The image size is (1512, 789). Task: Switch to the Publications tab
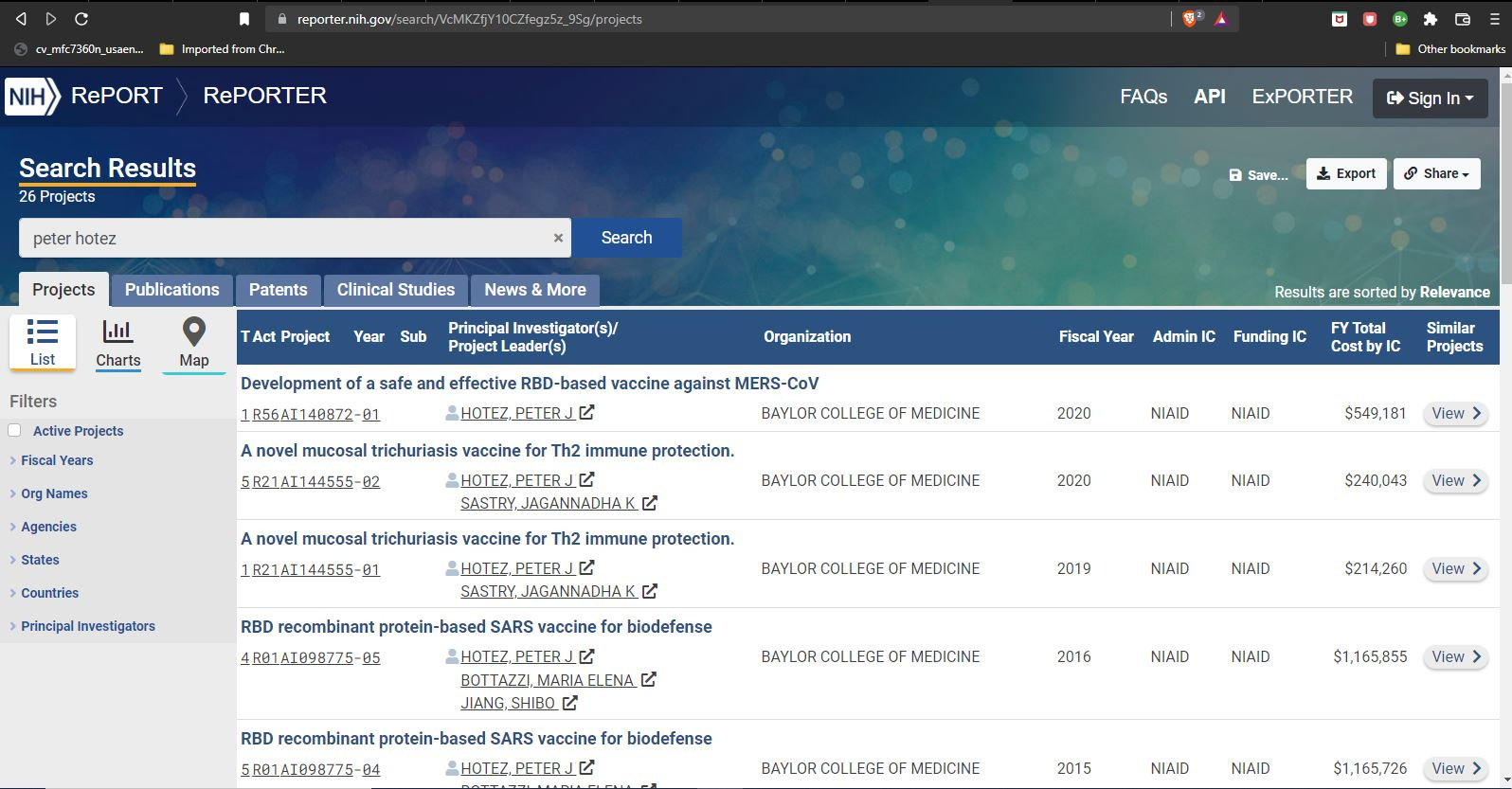pyautogui.click(x=171, y=290)
